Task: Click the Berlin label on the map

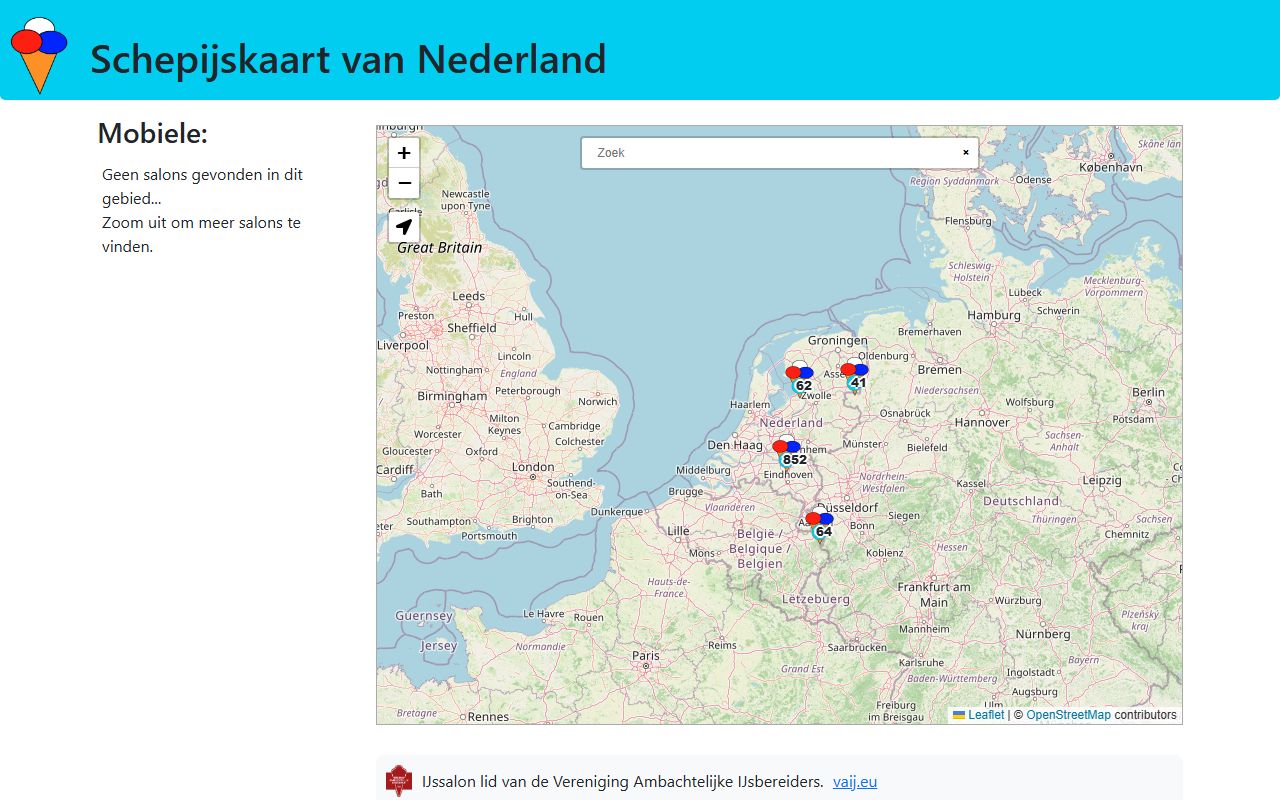Action: click(1149, 393)
